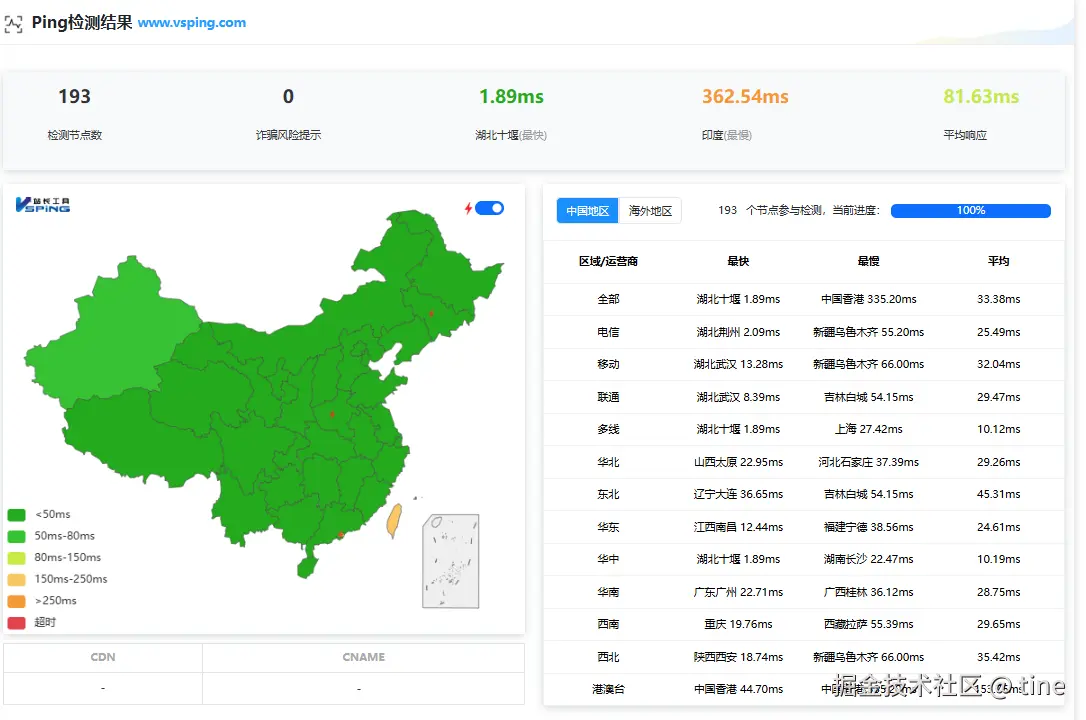The width and height of the screenshot is (1086, 720).
Task: Select the 华北 row label
Action: coord(608,462)
